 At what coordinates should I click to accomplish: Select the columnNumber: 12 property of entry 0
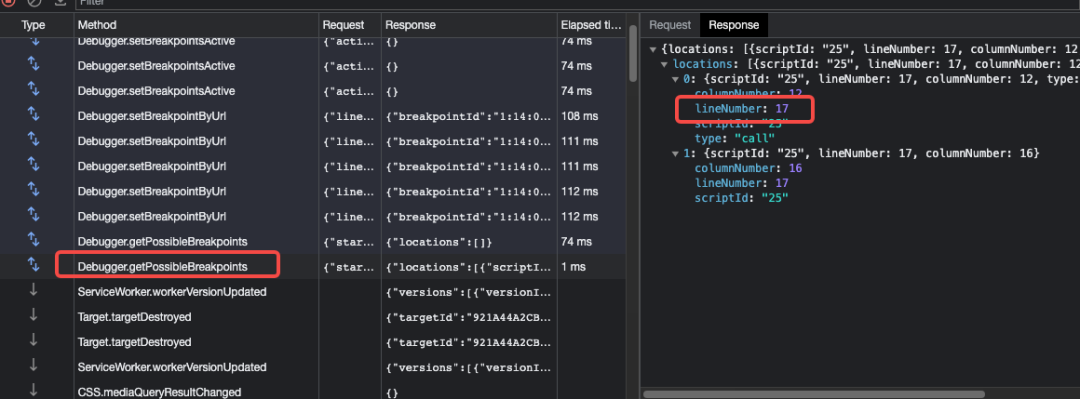coord(748,94)
